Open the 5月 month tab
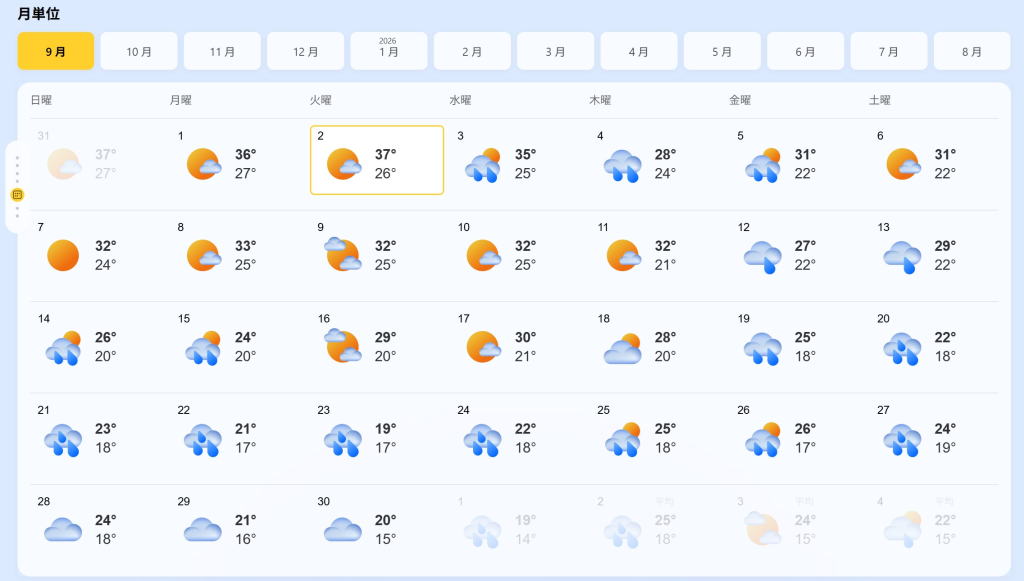This screenshot has height=581, width=1024. click(x=722, y=51)
